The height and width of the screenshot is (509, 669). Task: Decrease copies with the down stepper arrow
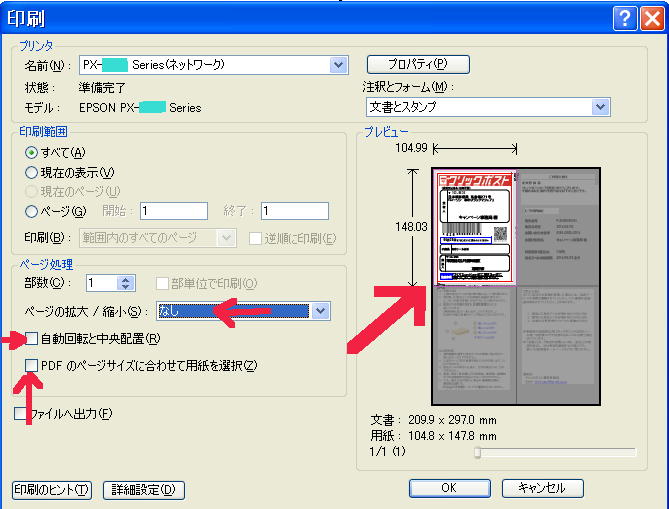click(x=126, y=288)
